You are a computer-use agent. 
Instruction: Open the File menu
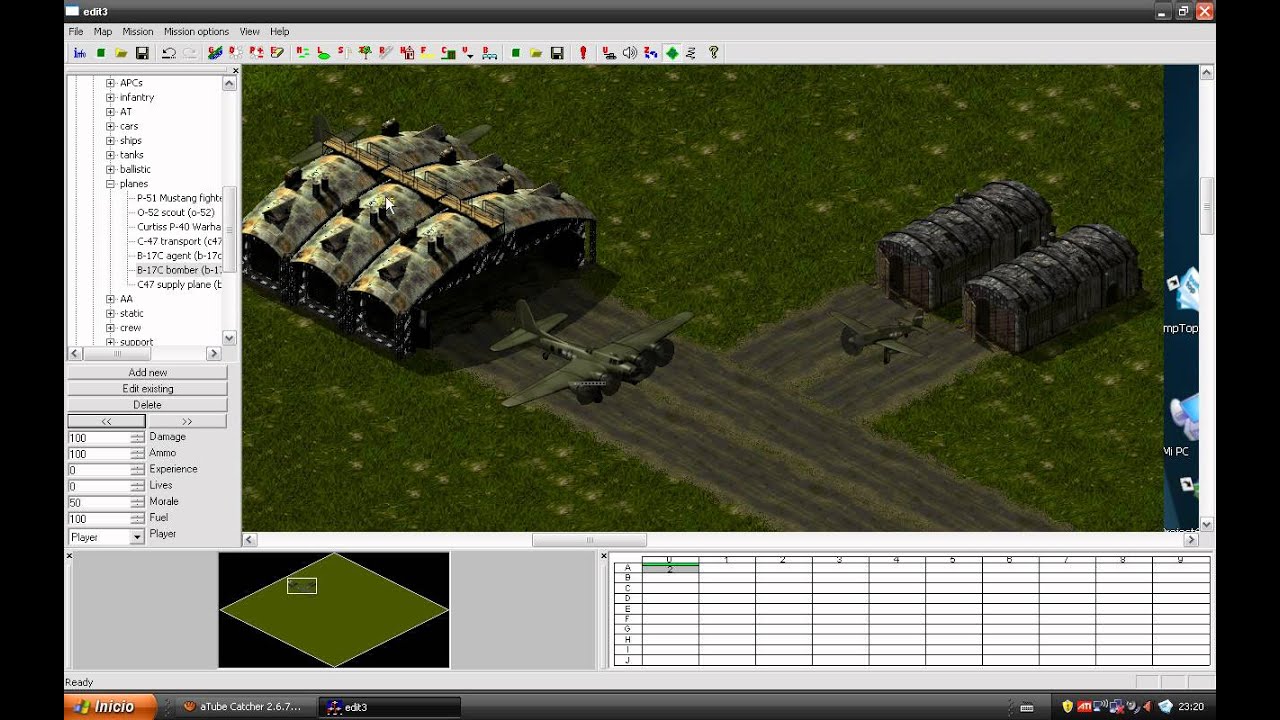click(x=76, y=31)
